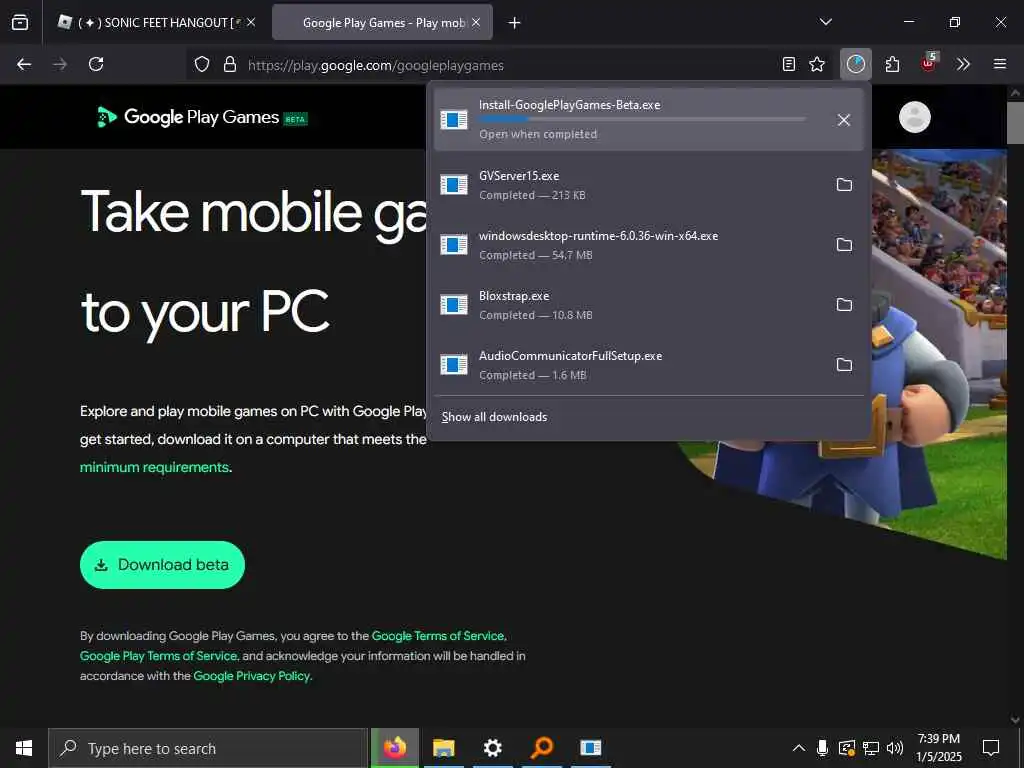
Task: Open the installer window icon in taskbar
Action: [x=590, y=748]
